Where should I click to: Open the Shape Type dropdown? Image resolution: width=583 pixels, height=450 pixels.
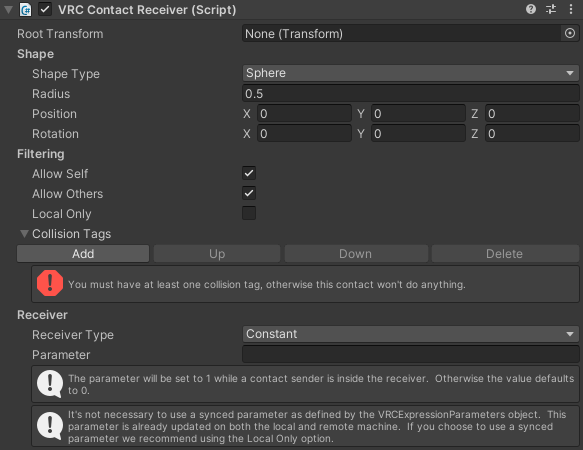click(410, 73)
